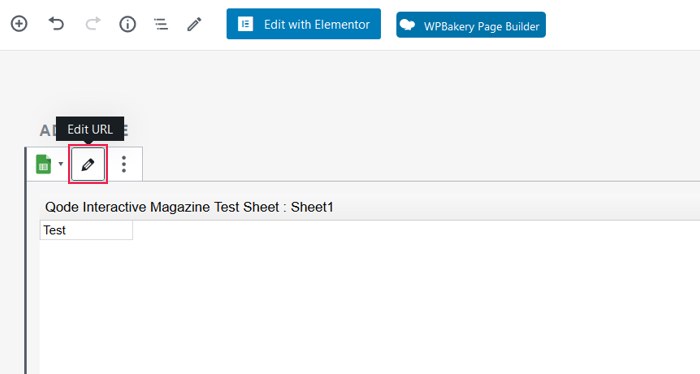The image size is (700, 374).
Task: Open the block list view outline
Action: 161,24
